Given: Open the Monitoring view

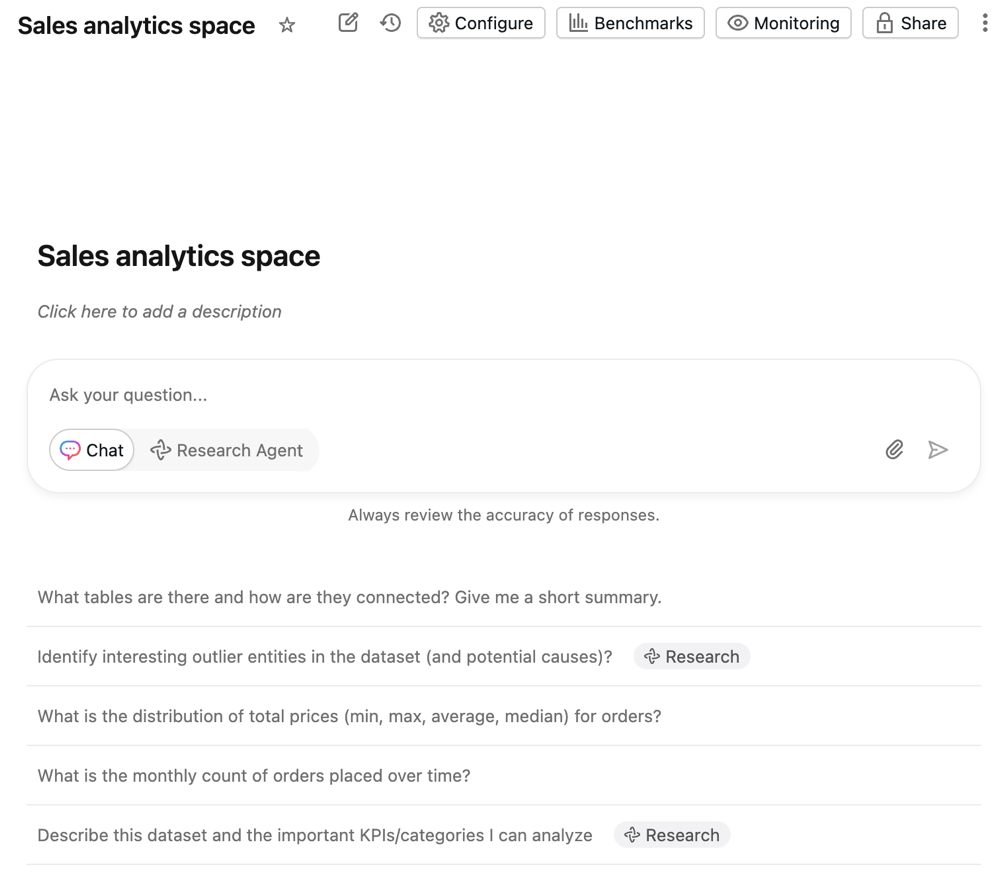Looking at the screenshot, I should (x=783, y=23).
